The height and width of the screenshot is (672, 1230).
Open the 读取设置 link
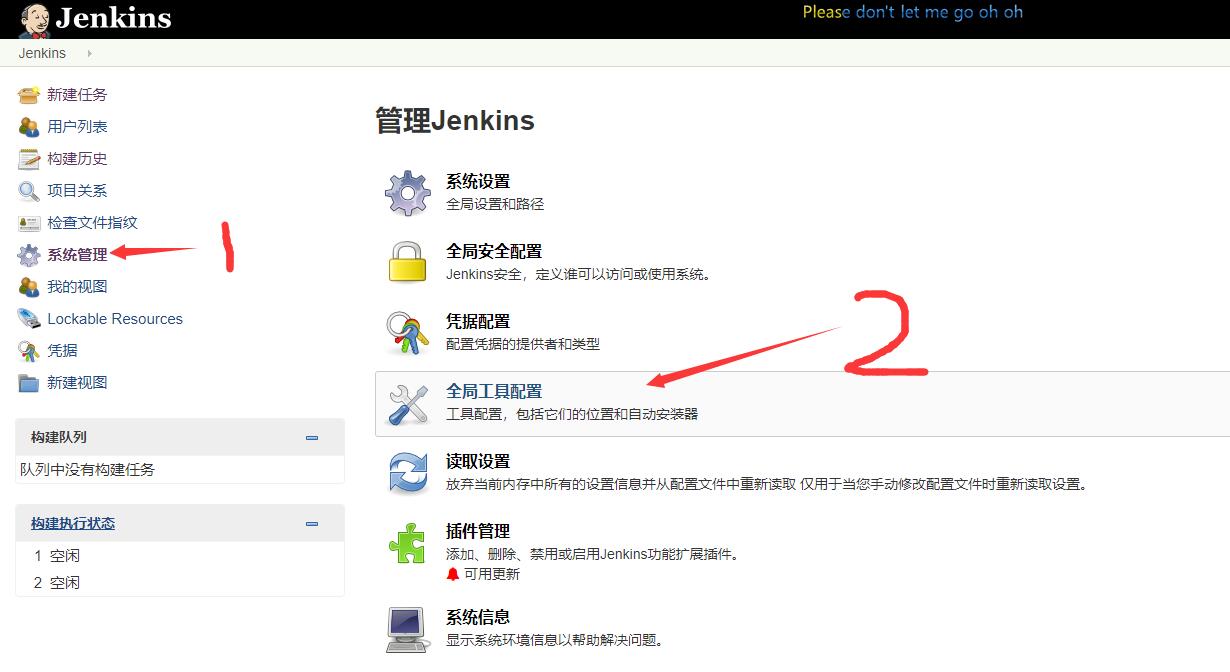point(478,462)
